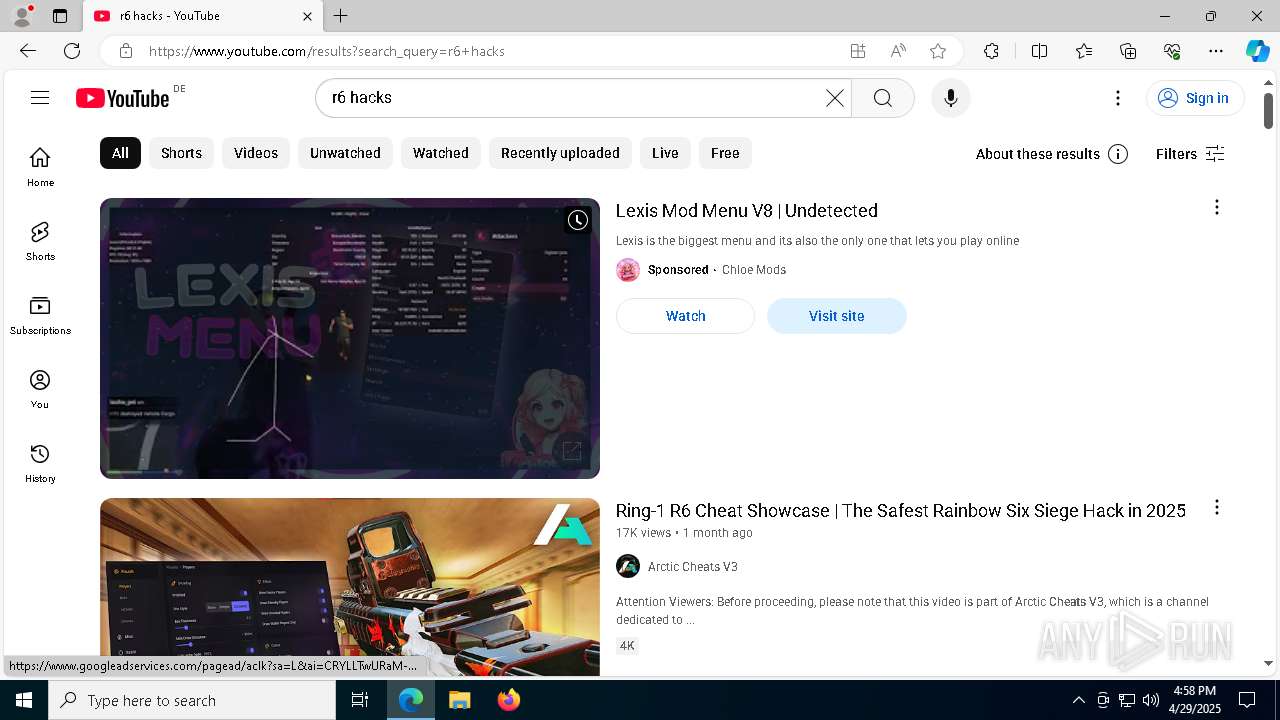Show hidden system tray icons

1078,700
